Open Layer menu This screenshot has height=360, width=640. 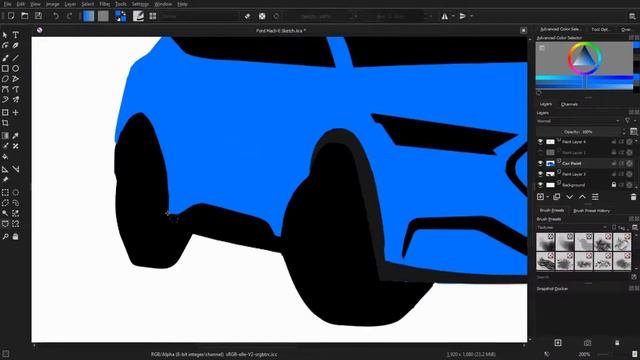click(x=70, y=4)
